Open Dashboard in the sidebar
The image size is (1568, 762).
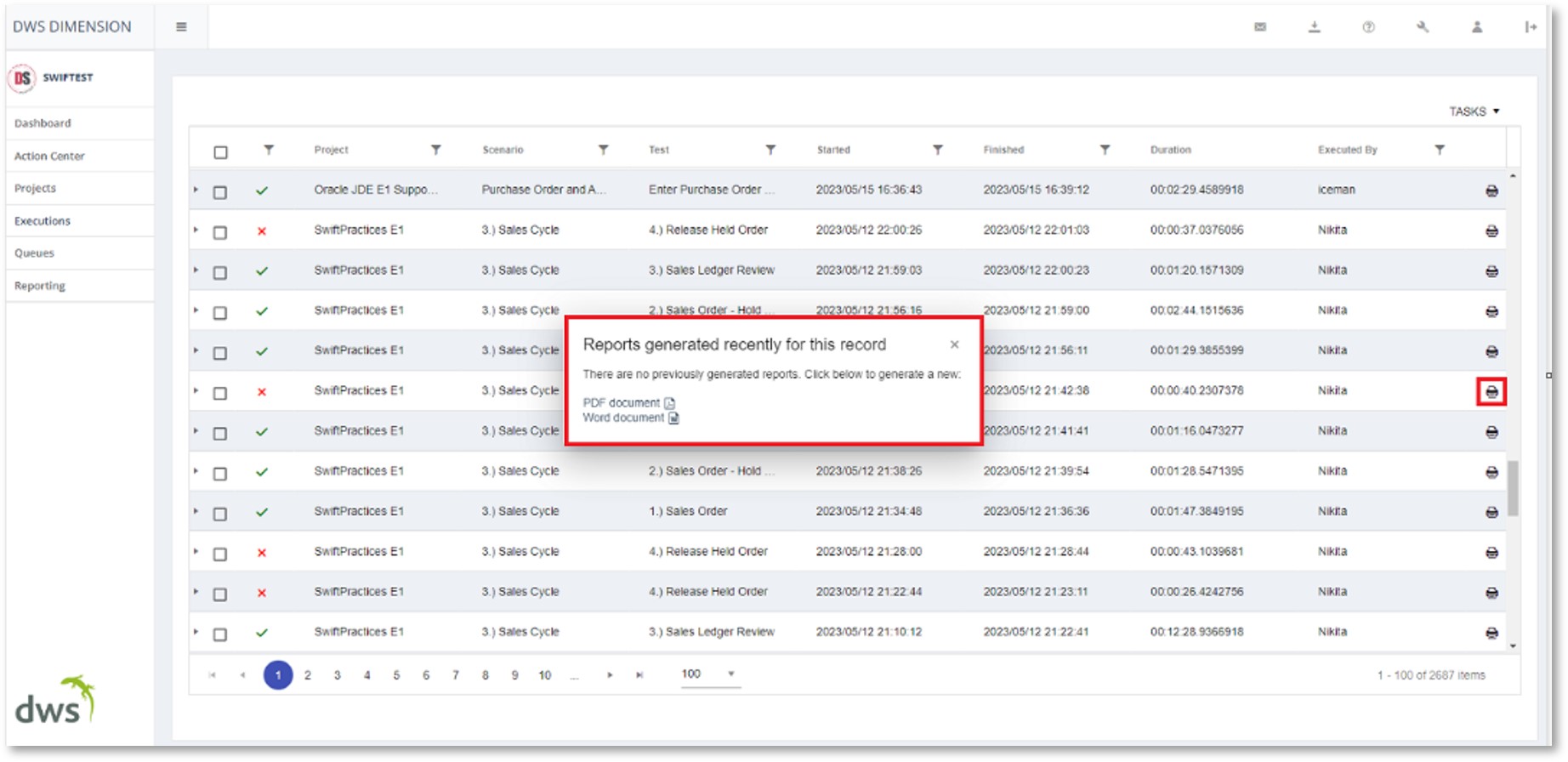43,123
